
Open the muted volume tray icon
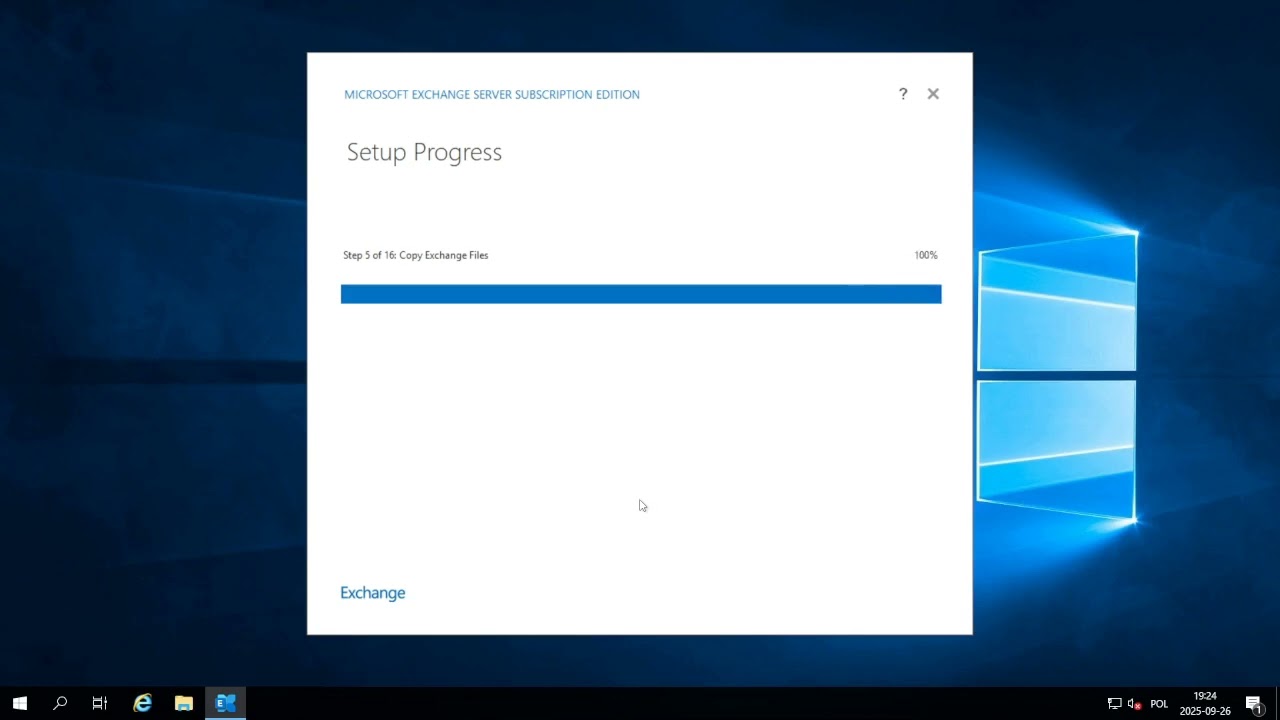(1135, 704)
